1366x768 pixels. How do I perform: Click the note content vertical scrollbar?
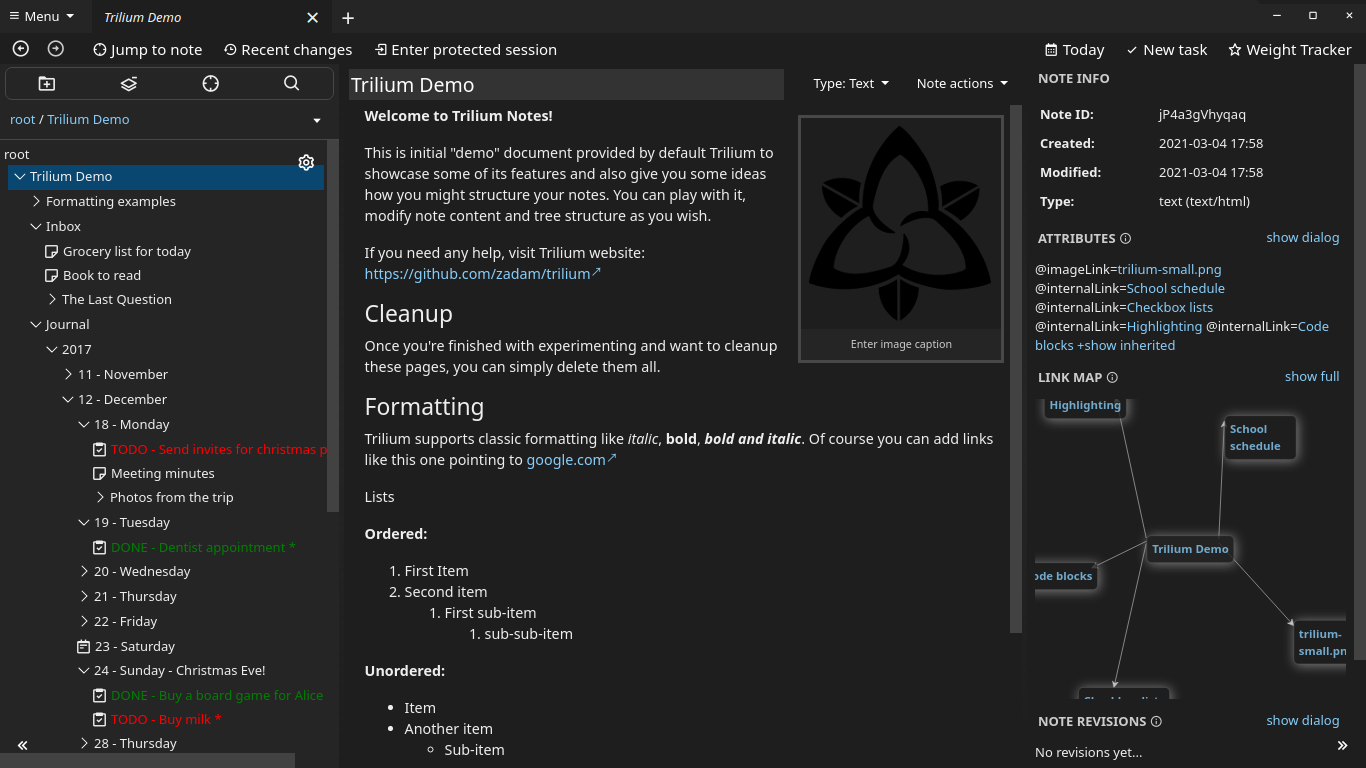click(1016, 369)
